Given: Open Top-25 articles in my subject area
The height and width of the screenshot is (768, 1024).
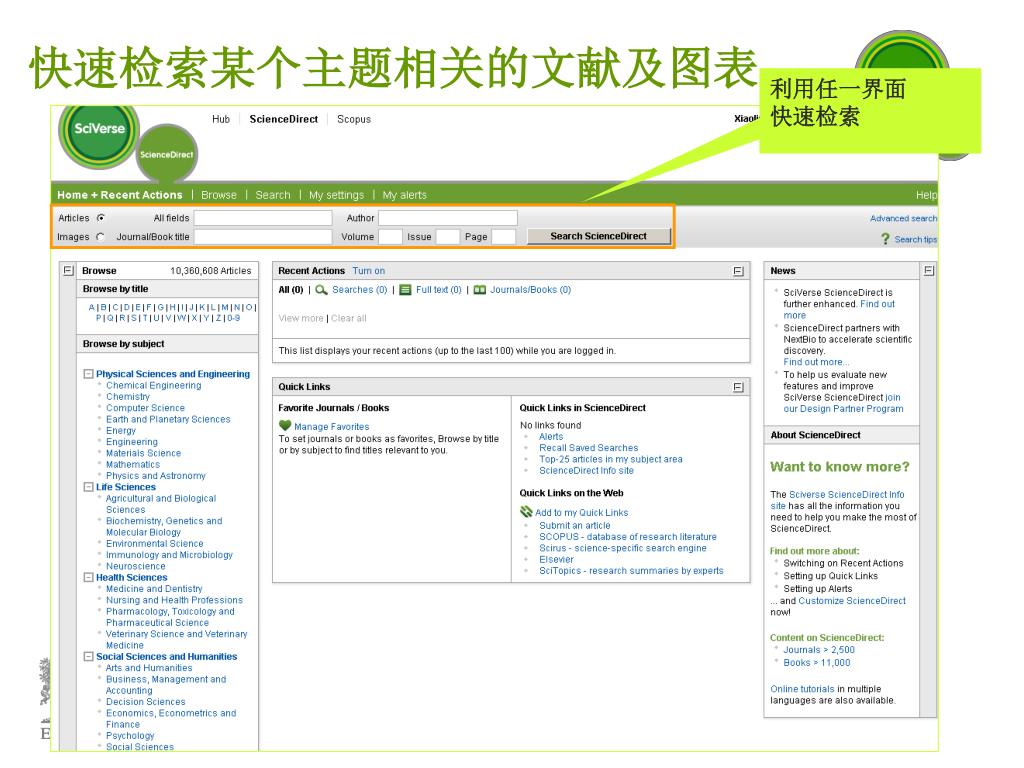Looking at the screenshot, I should coord(611,459).
